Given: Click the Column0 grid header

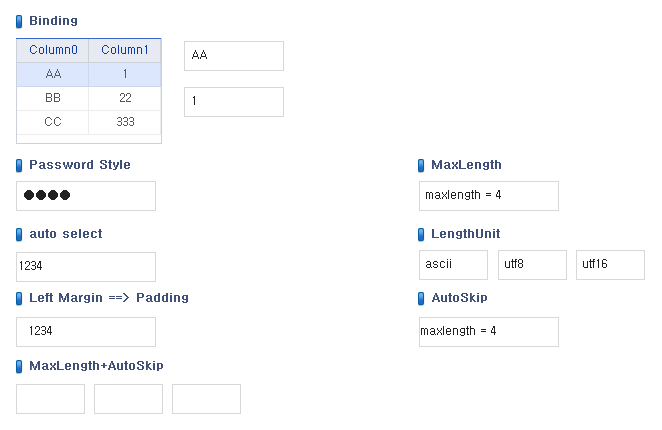Looking at the screenshot, I should tap(53, 50).
